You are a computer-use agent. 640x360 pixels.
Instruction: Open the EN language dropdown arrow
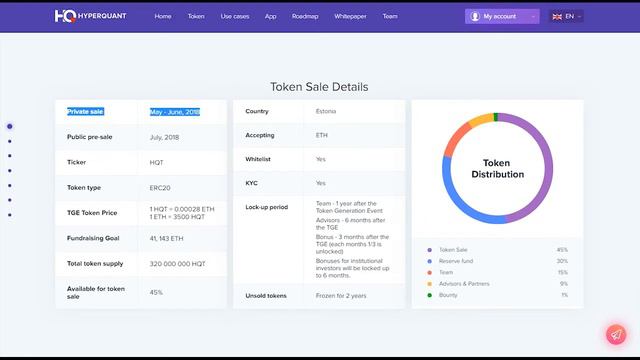(579, 17)
